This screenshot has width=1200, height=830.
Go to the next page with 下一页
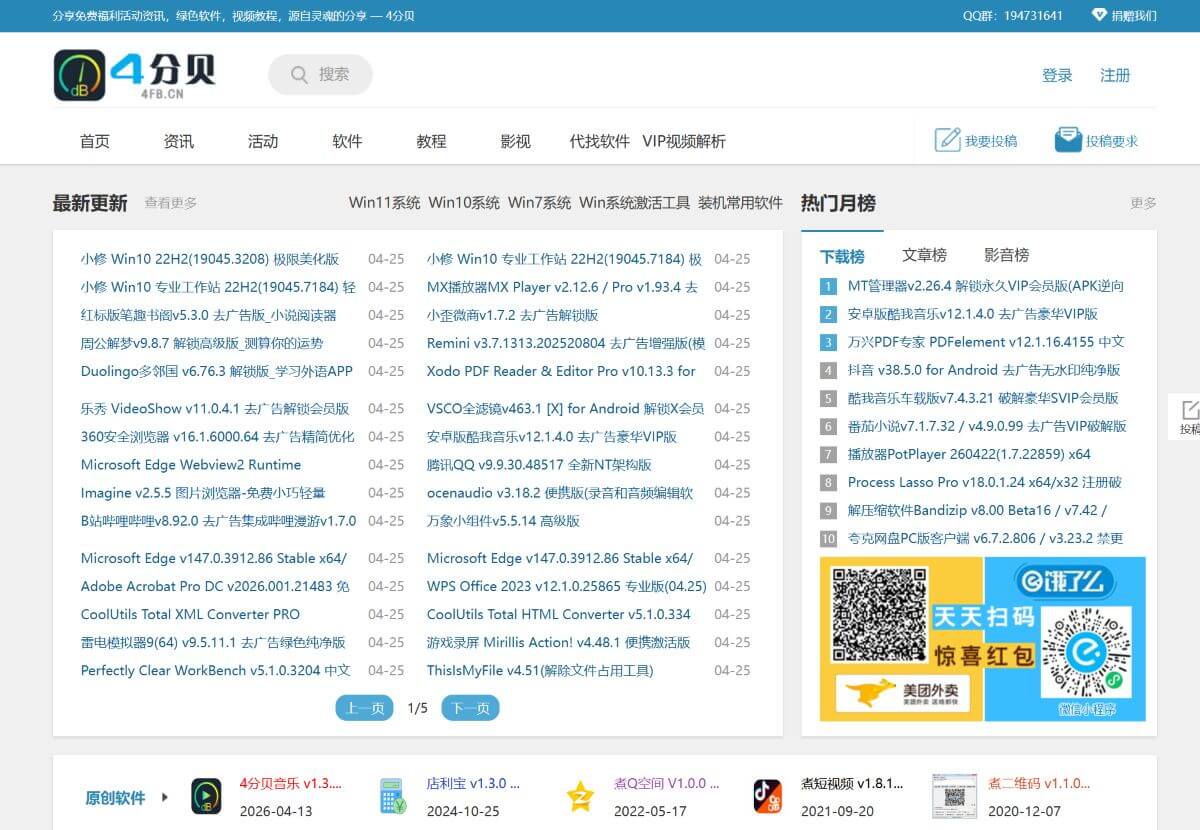[470, 708]
